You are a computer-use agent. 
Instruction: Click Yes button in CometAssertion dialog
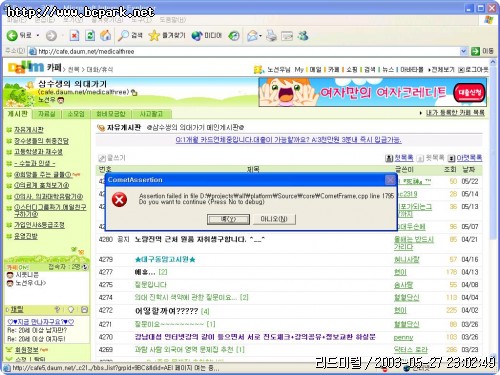click(x=228, y=219)
